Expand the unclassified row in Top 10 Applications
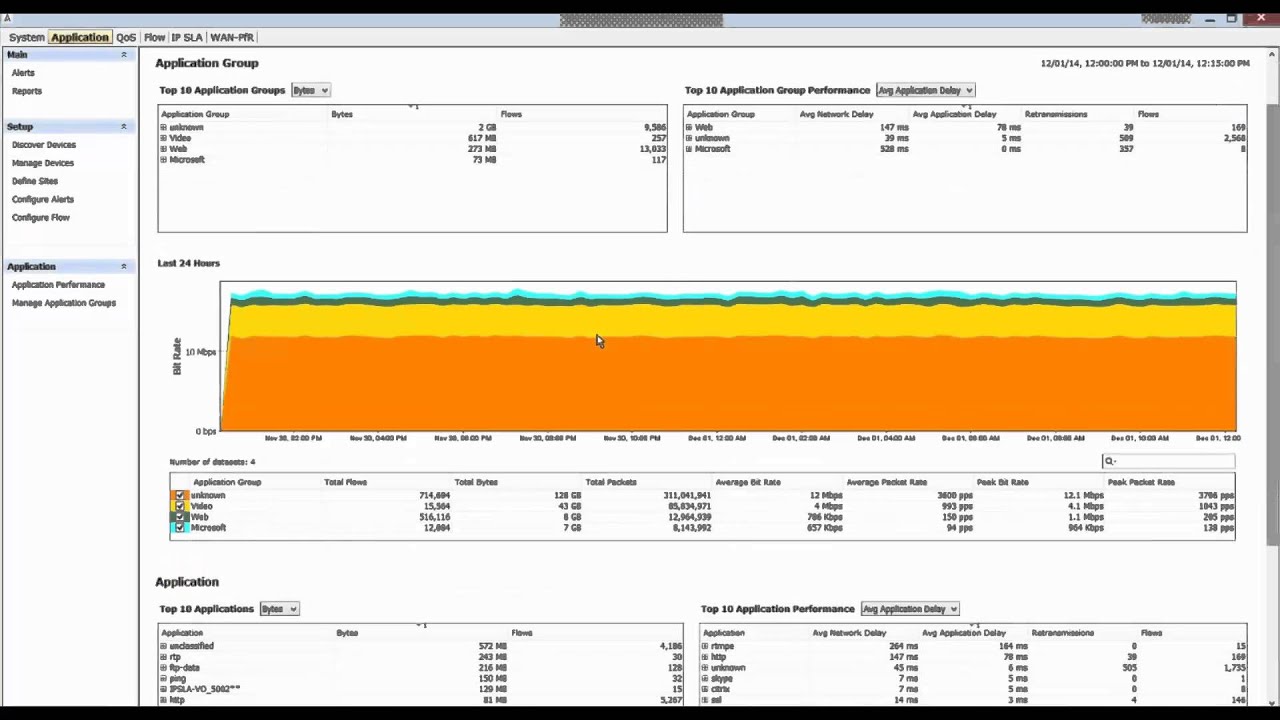1280x720 pixels. [x=164, y=647]
